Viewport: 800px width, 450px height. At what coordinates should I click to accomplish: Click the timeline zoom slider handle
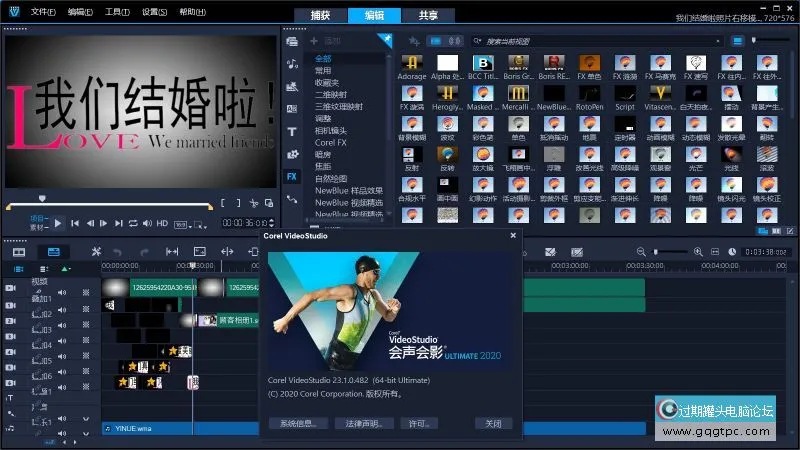click(656, 252)
